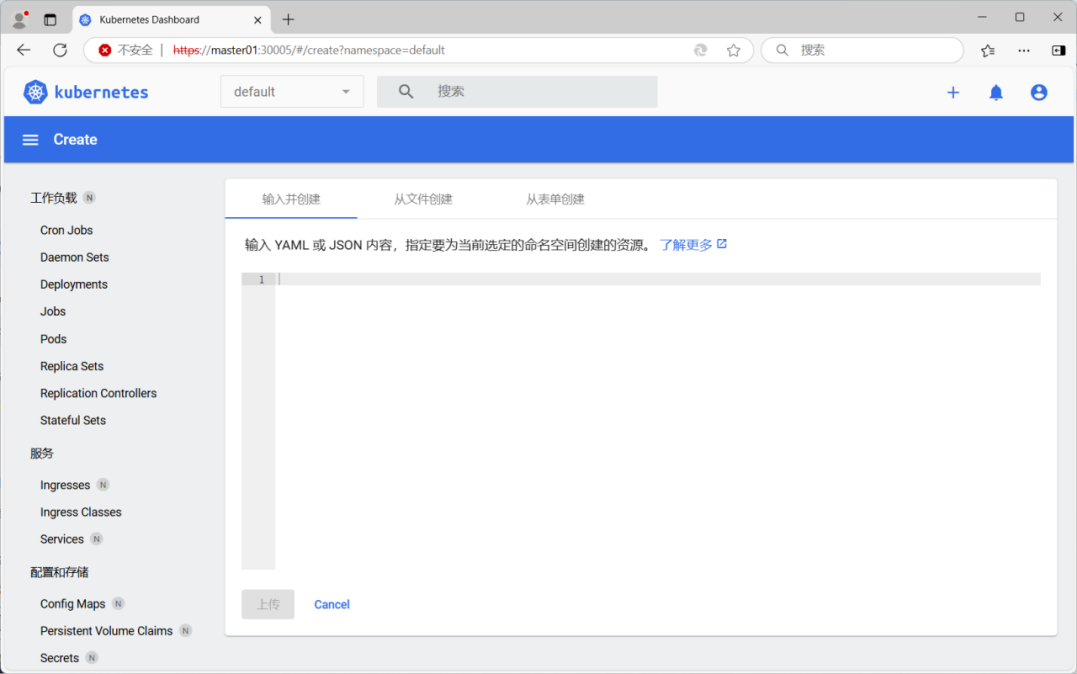
Task: Open a new browser tab
Action: pos(288,19)
